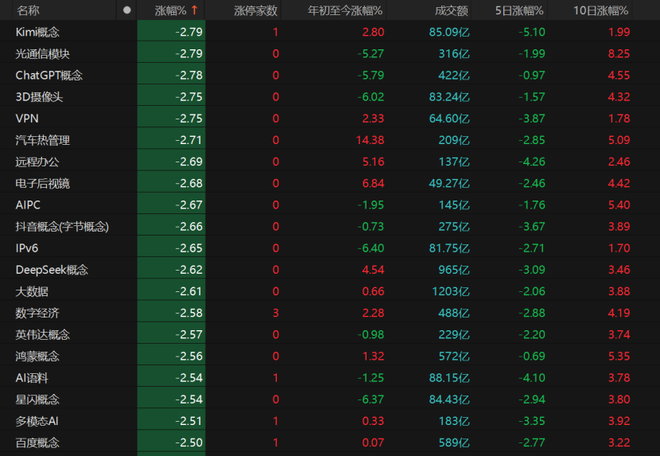Click the dot icon in header row
The image size is (660, 456).
(x=126, y=10)
